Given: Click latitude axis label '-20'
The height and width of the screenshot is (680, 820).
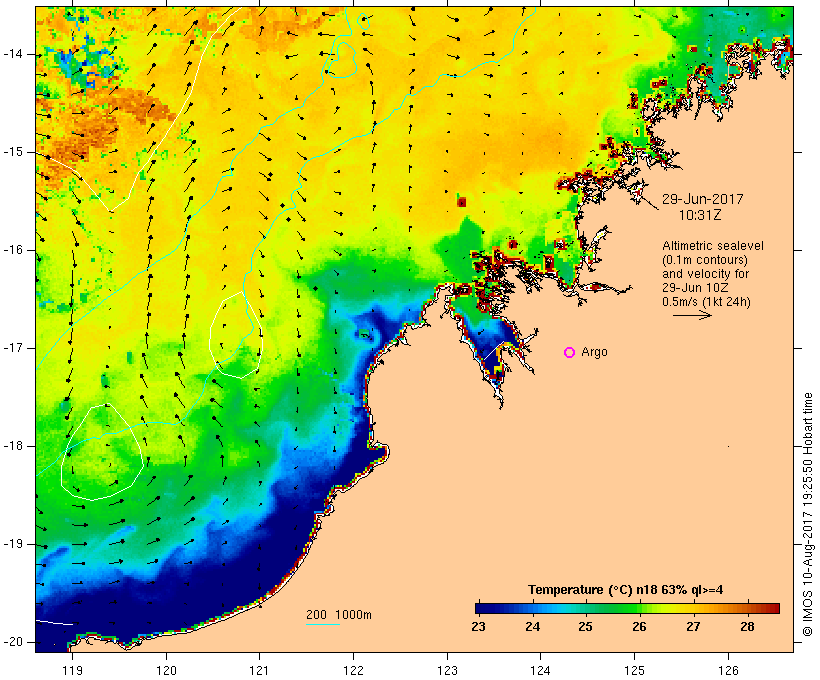Looking at the screenshot, I should pyautogui.click(x=13, y=642).
